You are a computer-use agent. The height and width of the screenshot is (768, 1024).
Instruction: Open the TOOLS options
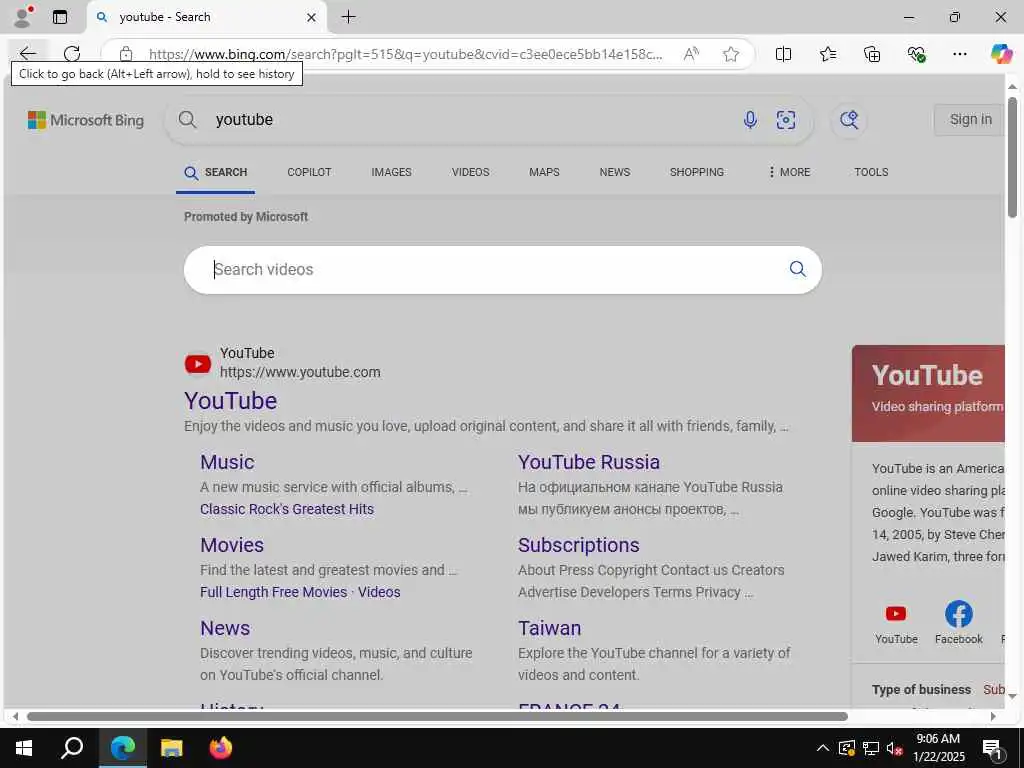tap(871, 172)
